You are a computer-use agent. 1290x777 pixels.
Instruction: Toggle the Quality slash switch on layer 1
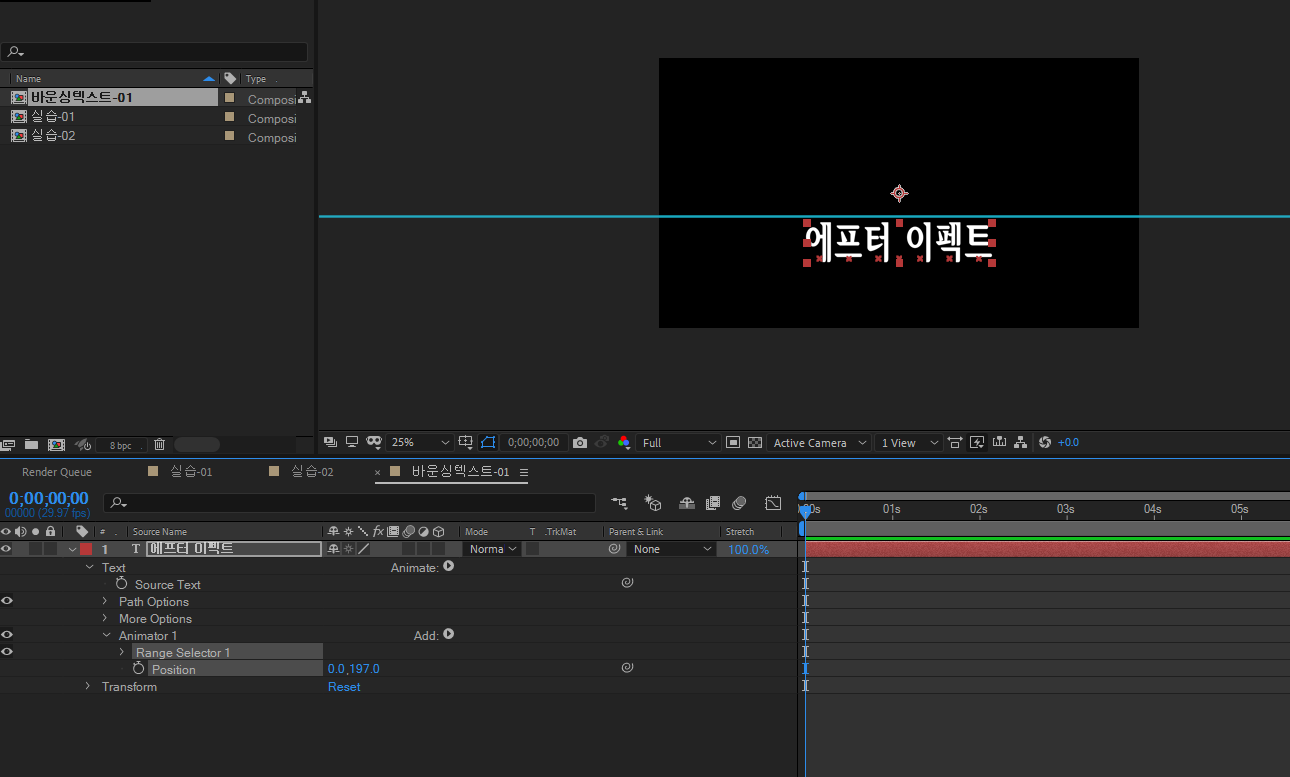pos(363,549)
